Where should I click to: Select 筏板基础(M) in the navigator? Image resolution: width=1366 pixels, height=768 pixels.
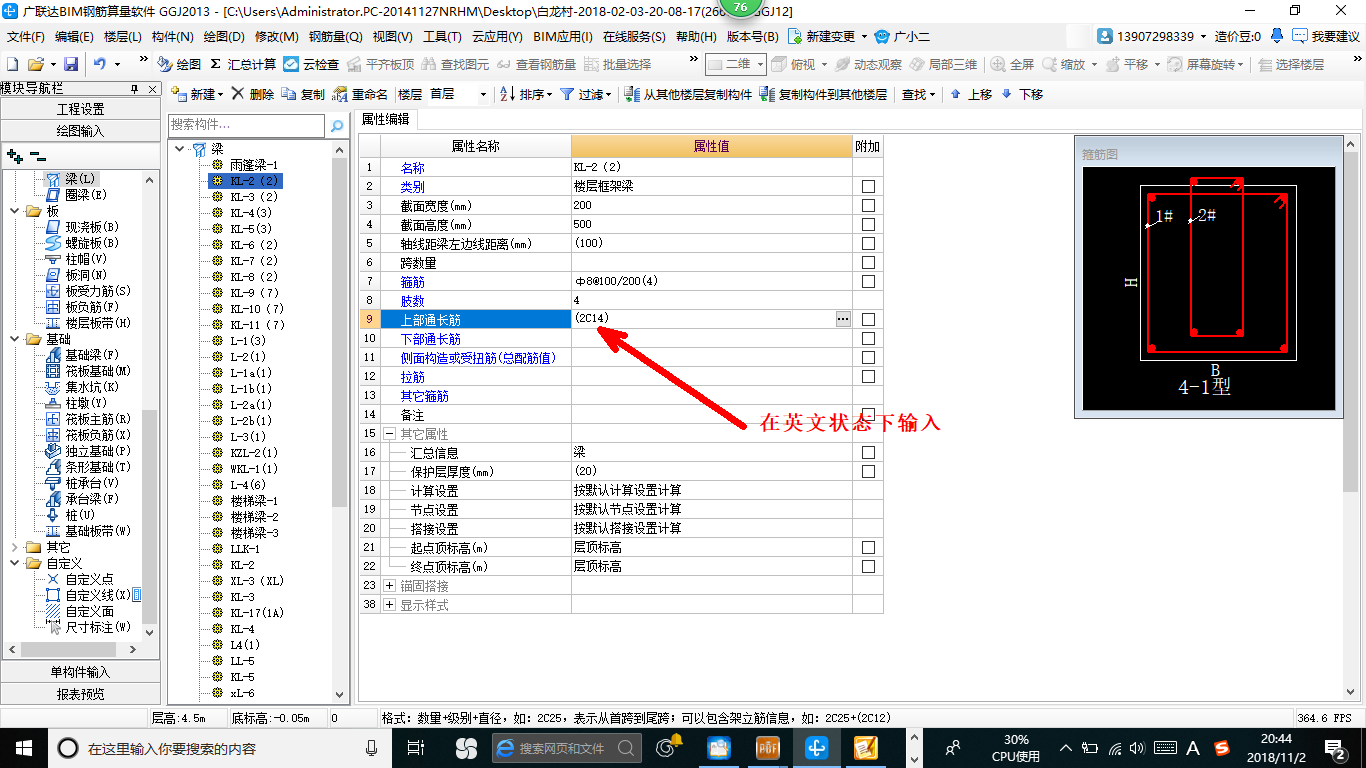point(98,371)
